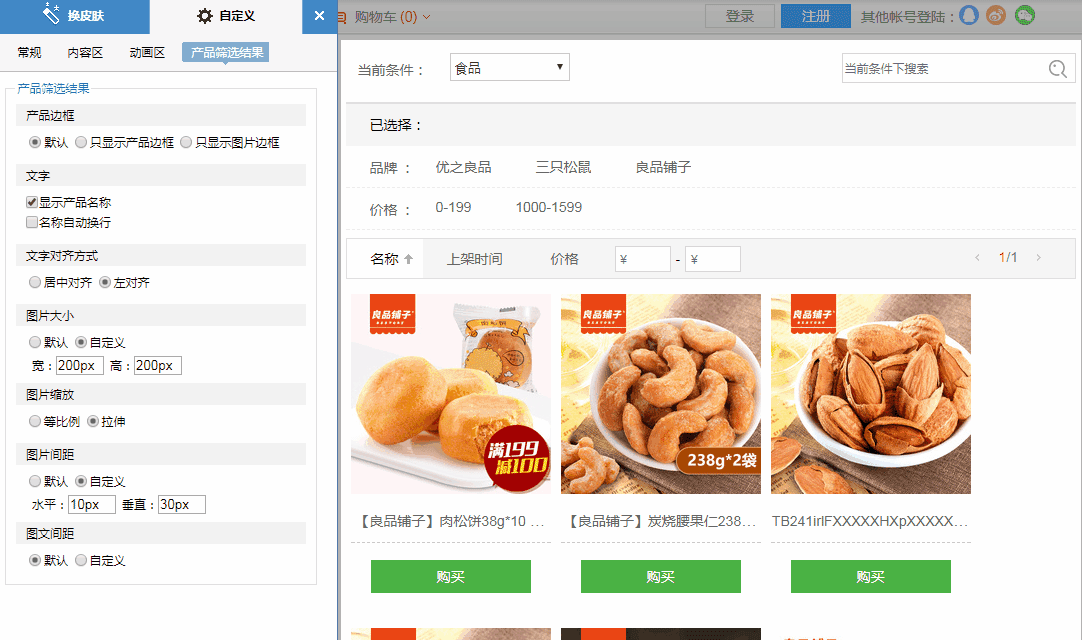This screenshot has height=640, width=1082.
Task: Click the ascending sort arrow by 名称
Action: [409, 260]
